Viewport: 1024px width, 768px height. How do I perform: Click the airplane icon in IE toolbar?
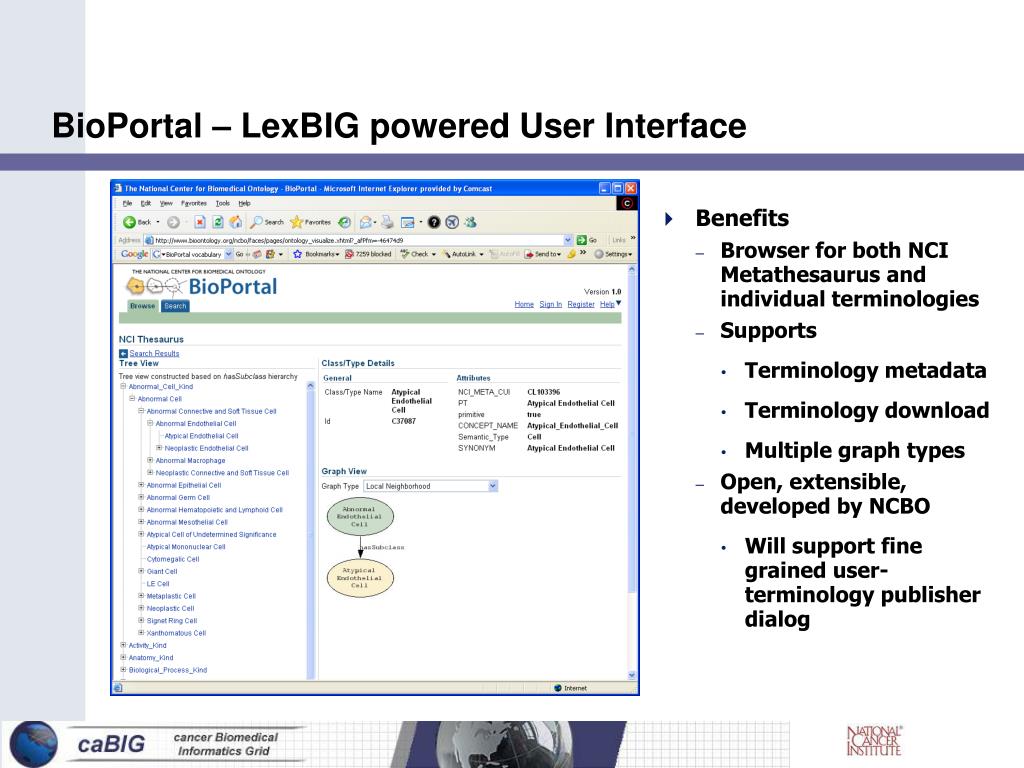pos(452,223)
